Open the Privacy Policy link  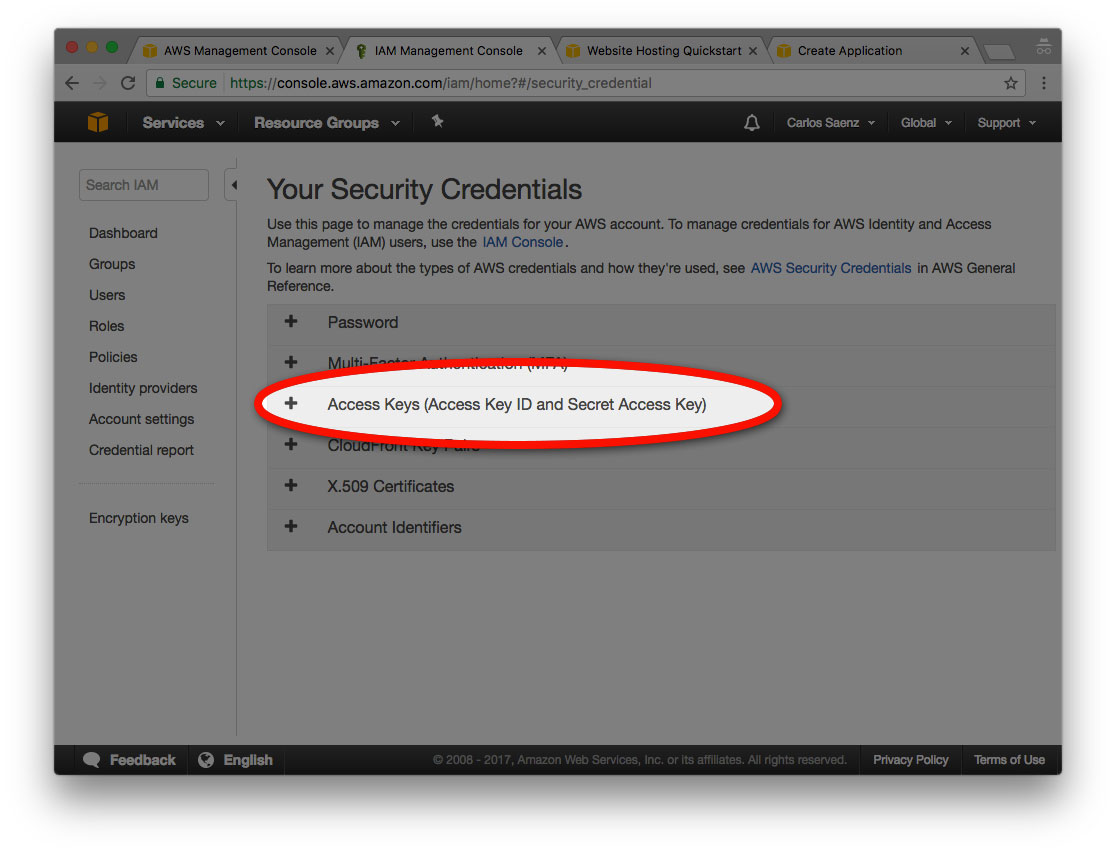[x=910, y=760]
